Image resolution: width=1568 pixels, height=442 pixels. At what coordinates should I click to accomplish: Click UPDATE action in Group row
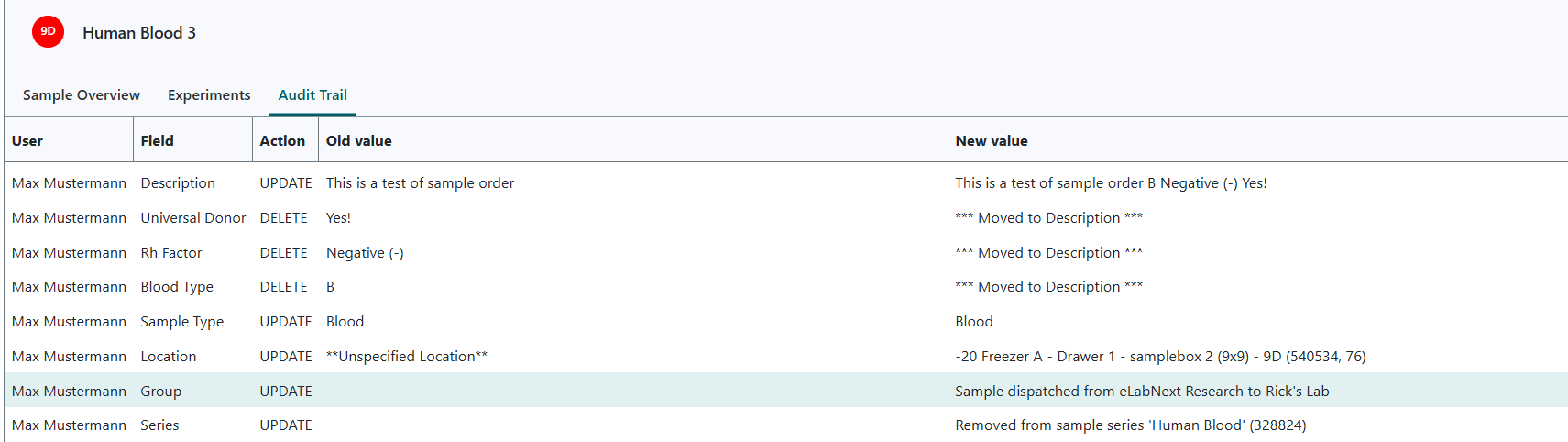[x=286, y=392]
